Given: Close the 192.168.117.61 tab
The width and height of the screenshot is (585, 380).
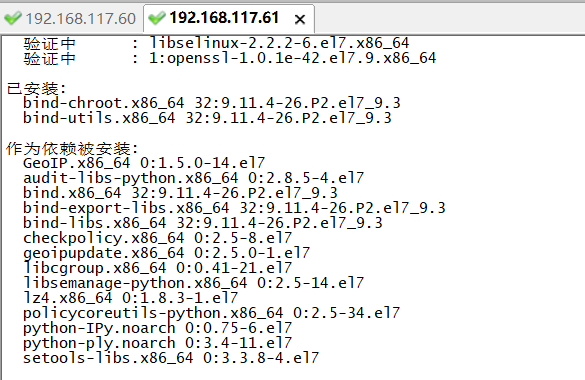Looking at the screenshot, I should coord(300,19).
